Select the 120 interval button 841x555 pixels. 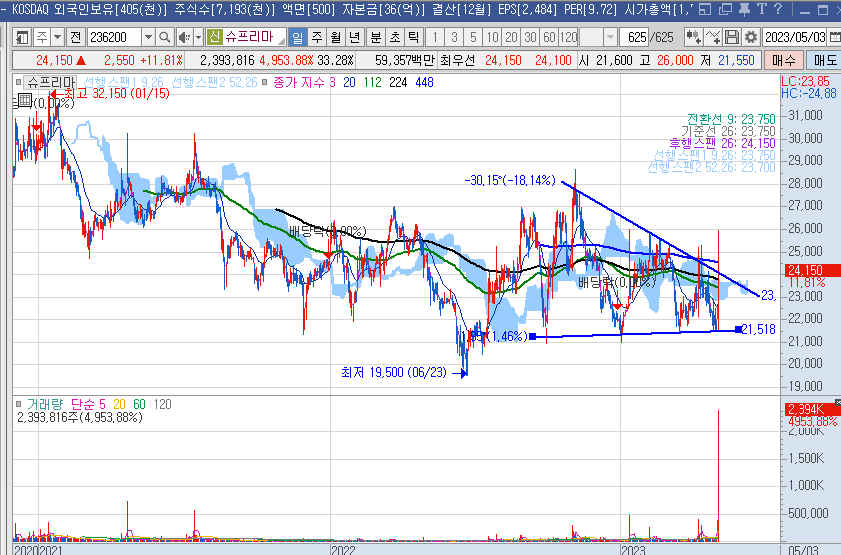[569, 38]
